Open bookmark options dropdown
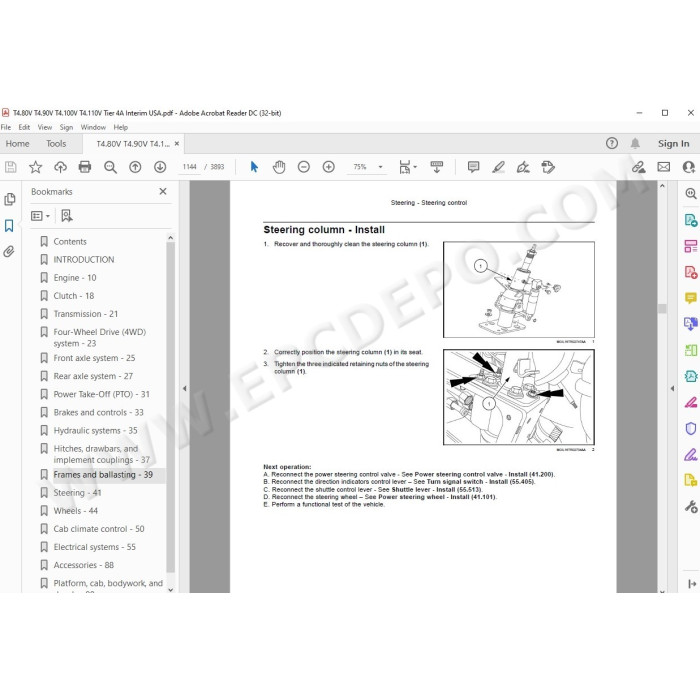The width and height of the screenshot is (700, 700). (x=40, y=216)
